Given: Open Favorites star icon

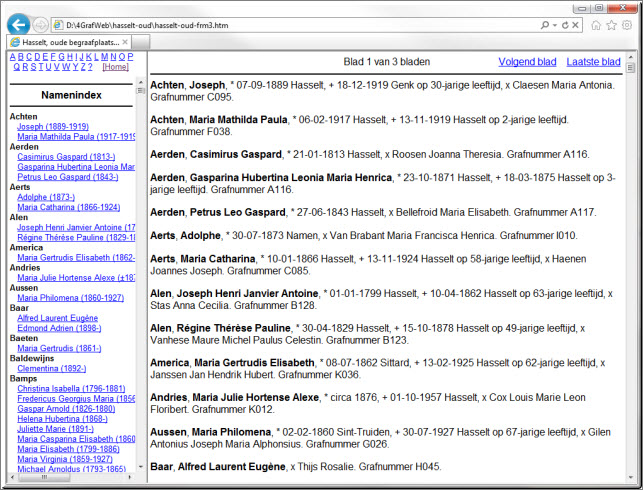Looking at the screenshot, I should tap(611, 24).
